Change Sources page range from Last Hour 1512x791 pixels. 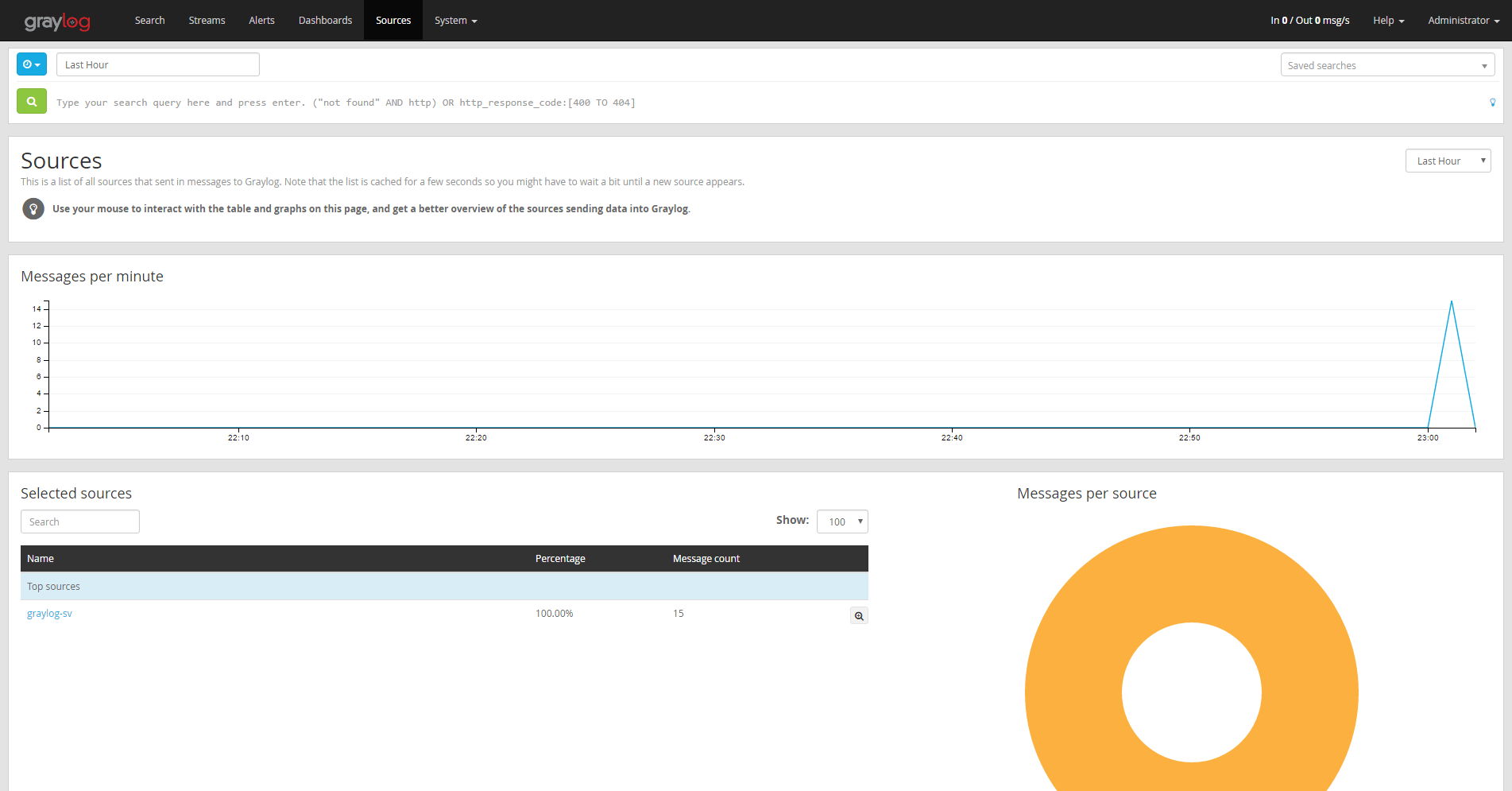click(1448, 161)
